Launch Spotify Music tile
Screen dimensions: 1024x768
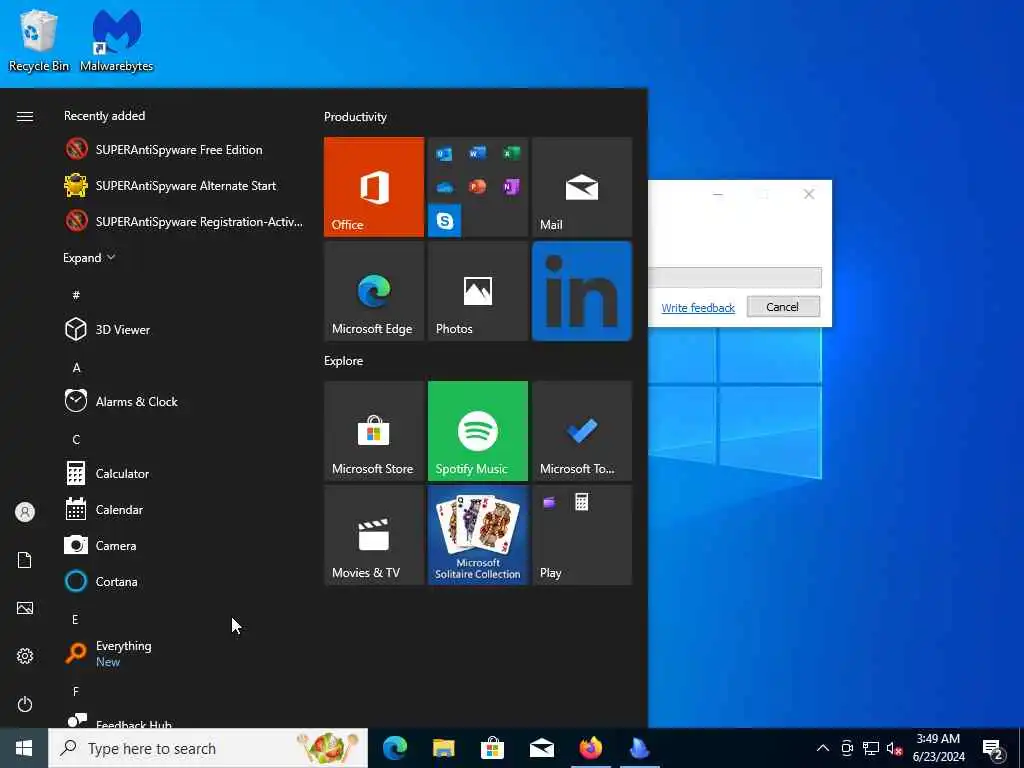[477, 431]
